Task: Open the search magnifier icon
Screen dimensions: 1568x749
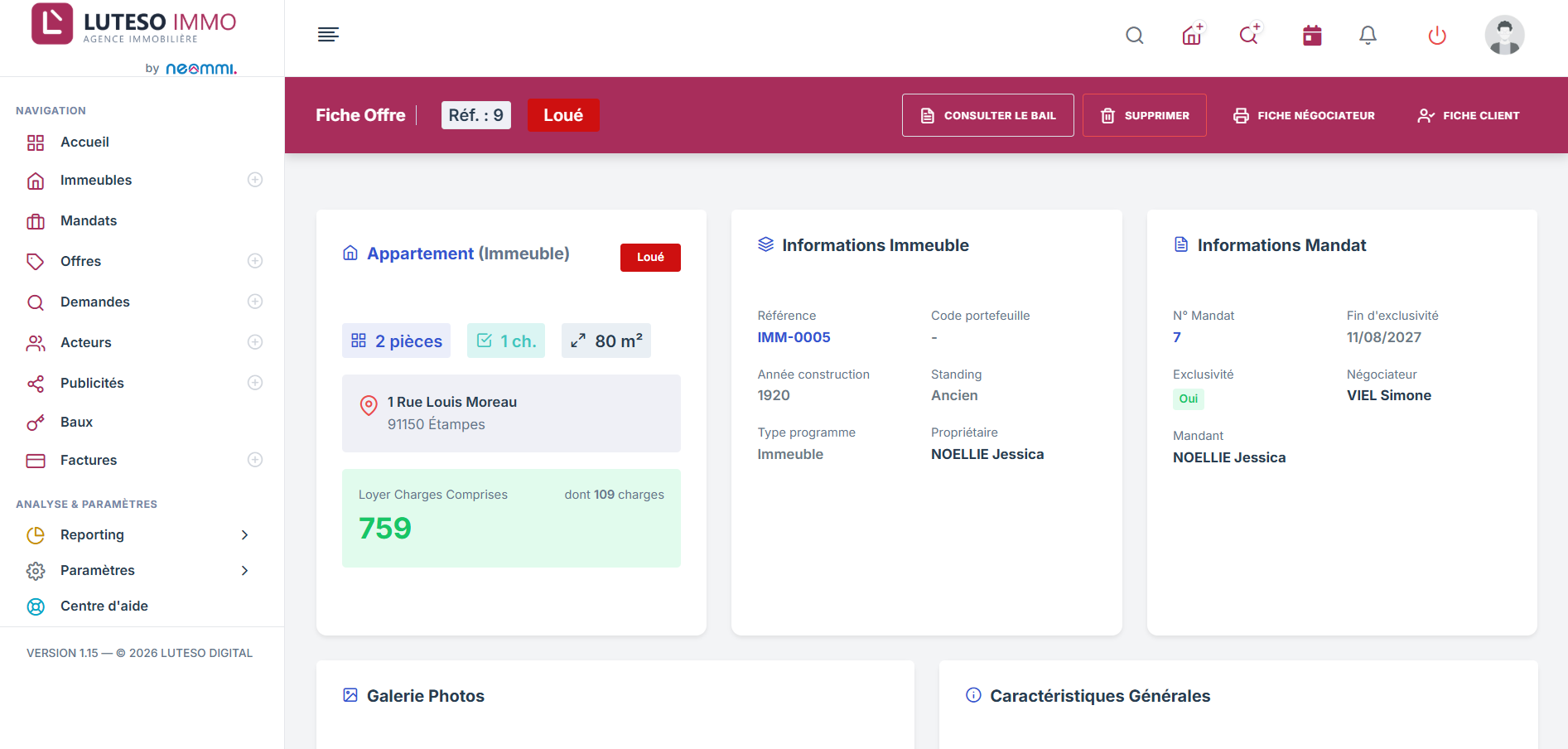Action: point(1135,36)
